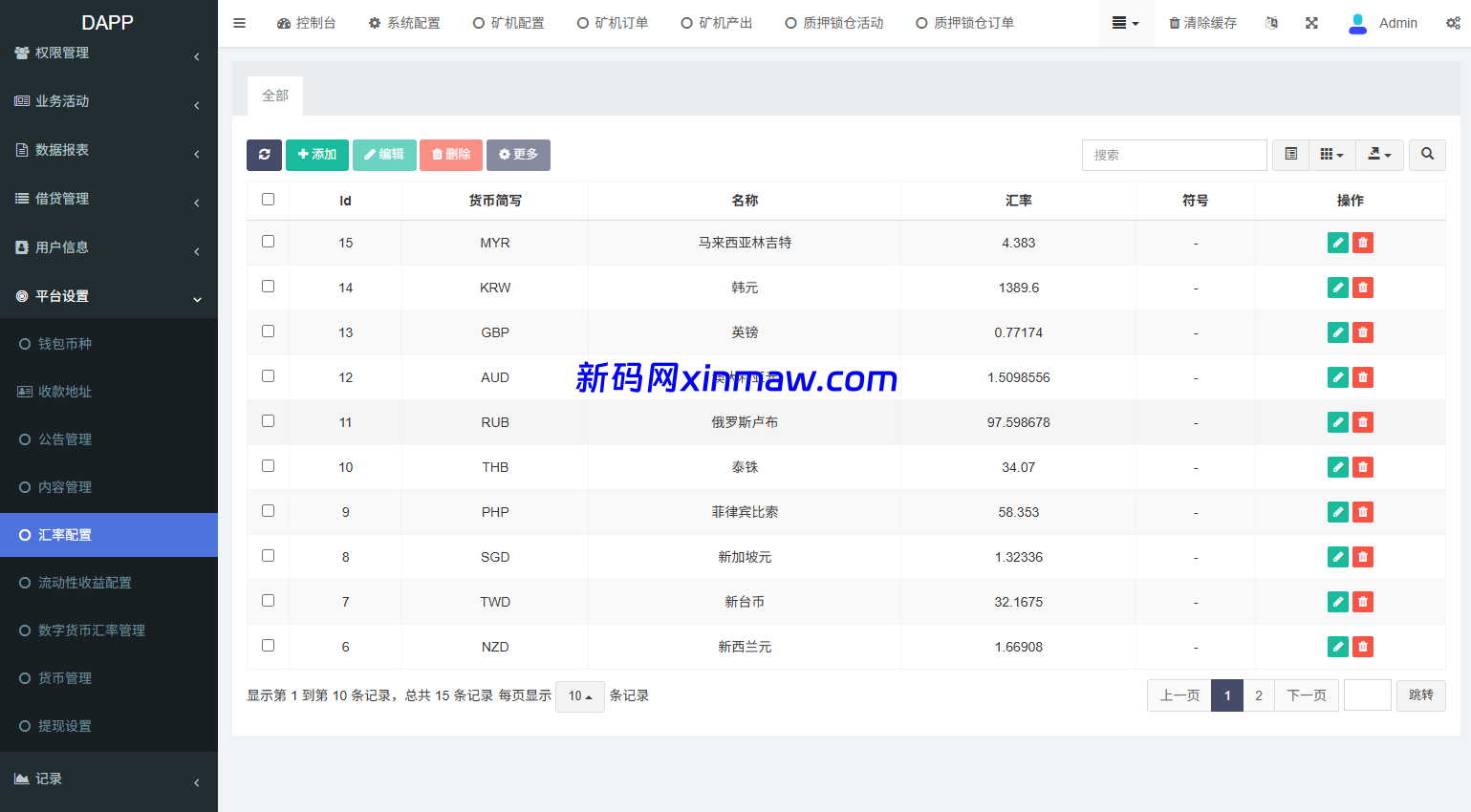Click the green 添加 button
1471x812 pixels.
coord(317,155)
